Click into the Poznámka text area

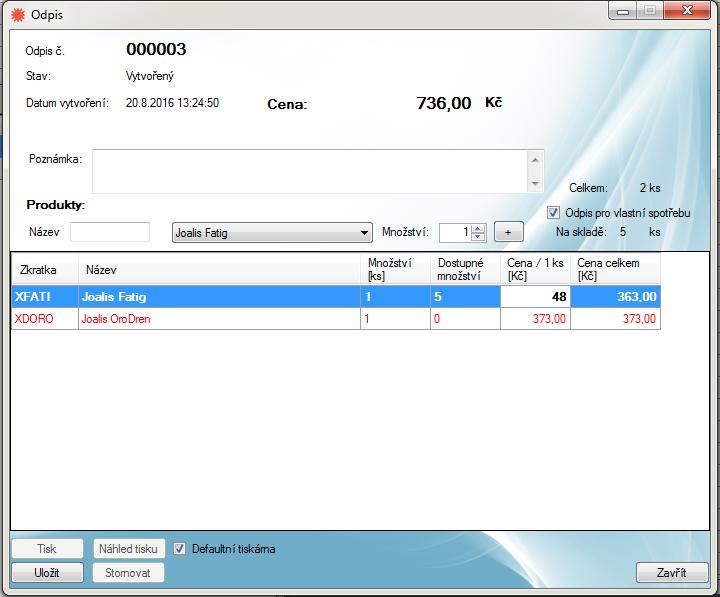[310, 171]
